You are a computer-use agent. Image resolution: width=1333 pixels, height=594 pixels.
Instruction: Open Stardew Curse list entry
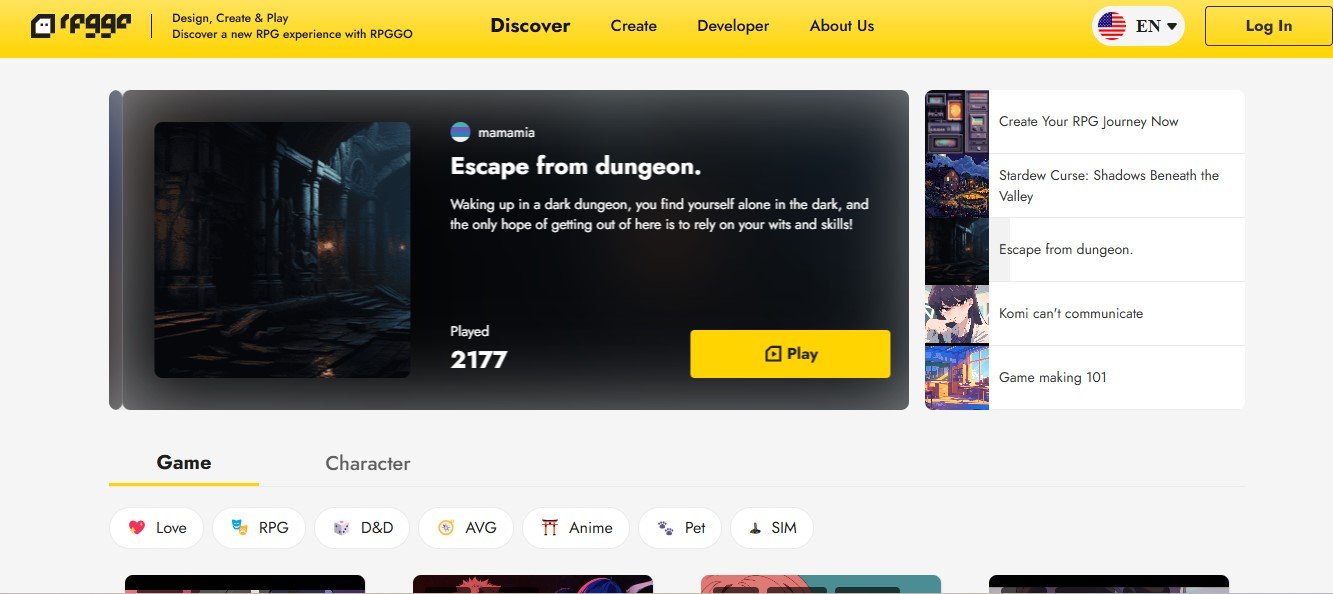1085,186
